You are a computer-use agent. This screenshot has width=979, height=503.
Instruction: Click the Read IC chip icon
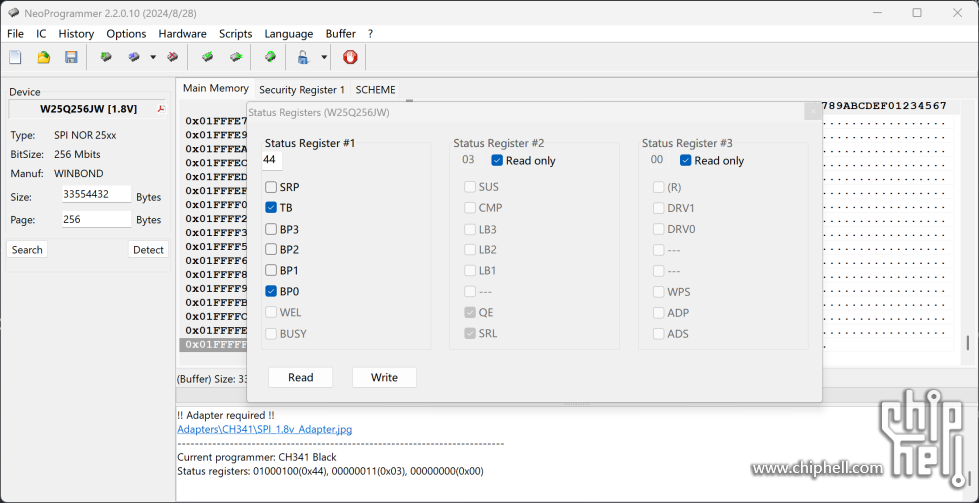[x=106, y=57]
